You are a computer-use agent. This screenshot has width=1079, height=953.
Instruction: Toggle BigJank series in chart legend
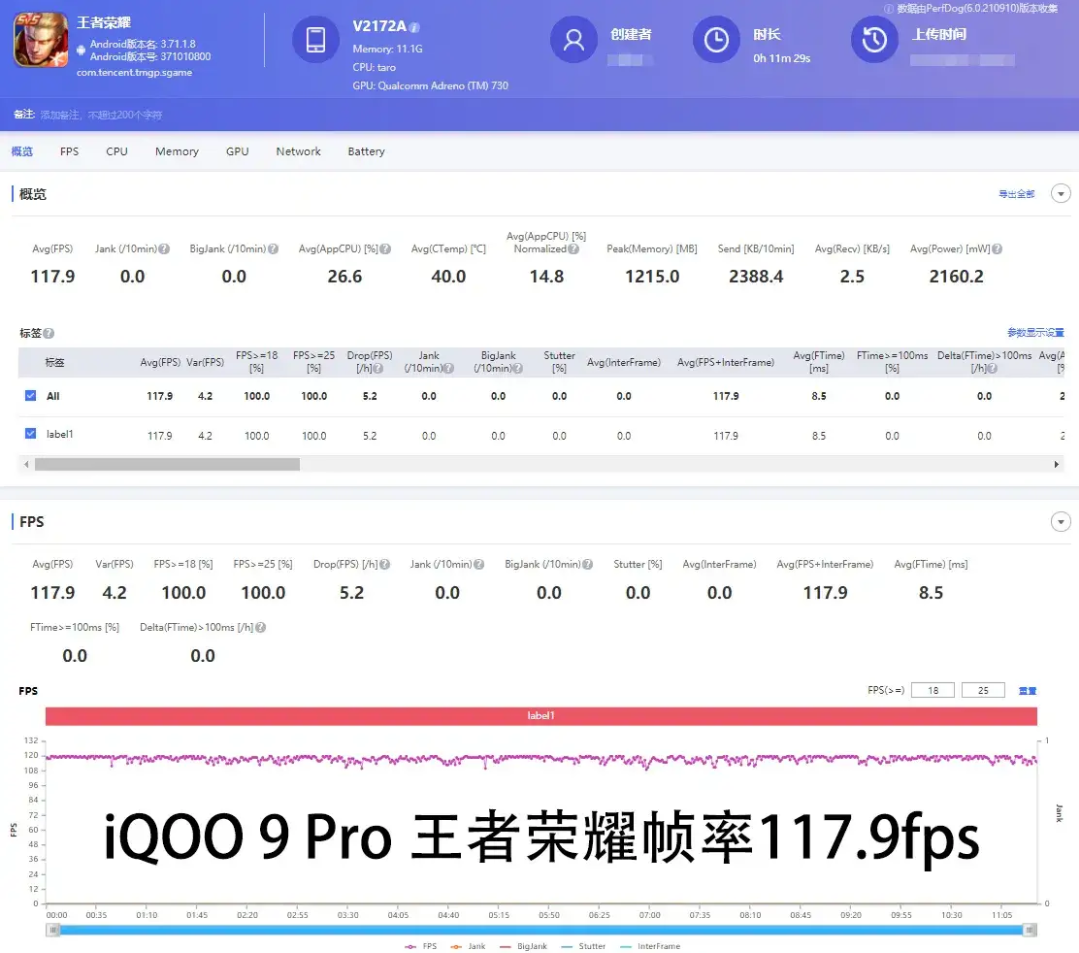coord(523,947)
